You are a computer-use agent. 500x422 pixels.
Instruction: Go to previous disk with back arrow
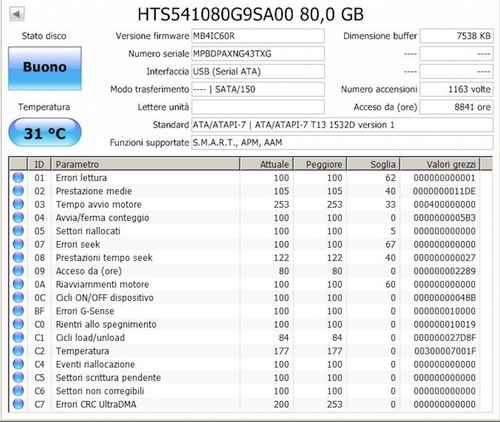[x=17, y=14]
